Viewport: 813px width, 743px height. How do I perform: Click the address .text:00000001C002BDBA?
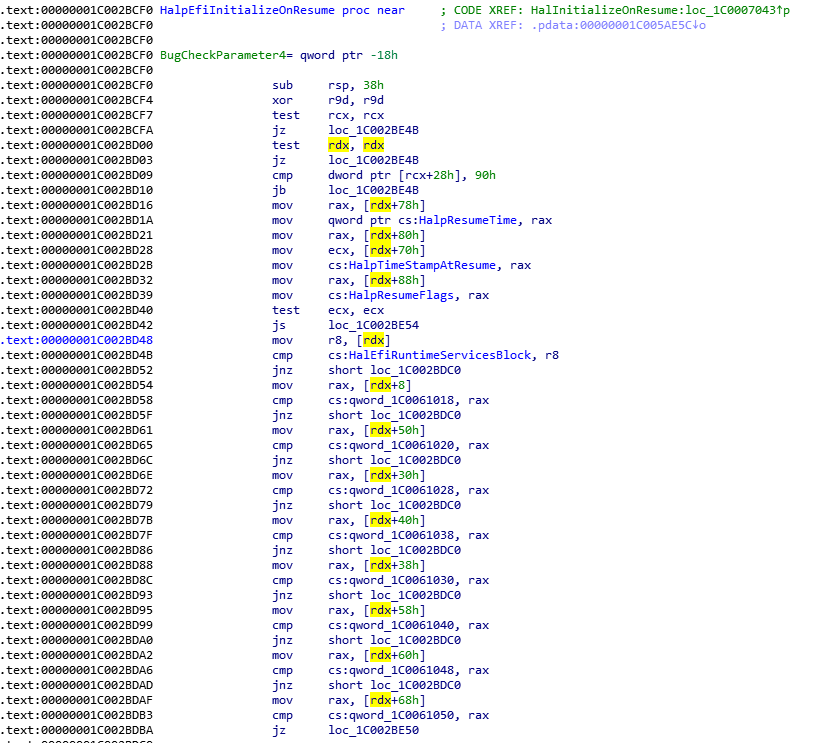tap(77, 731)
